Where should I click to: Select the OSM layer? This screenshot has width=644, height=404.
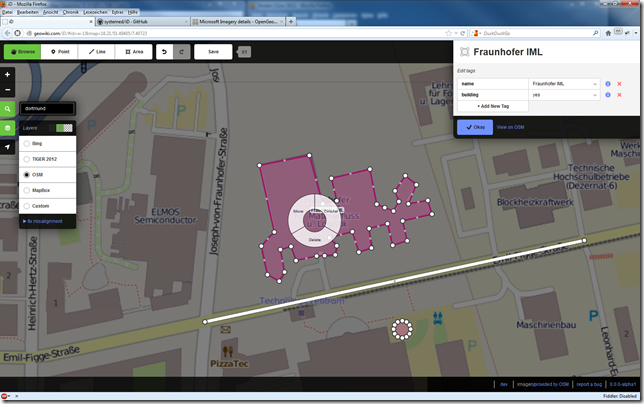click(48, 175)
